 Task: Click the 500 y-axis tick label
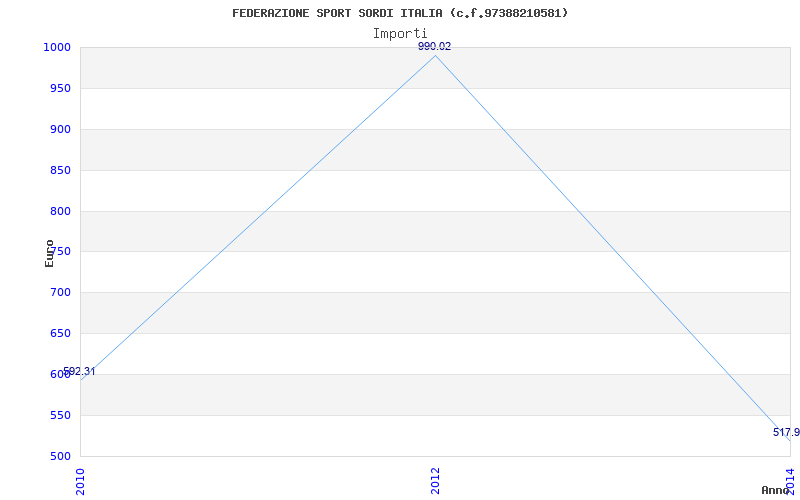(60, 456)
